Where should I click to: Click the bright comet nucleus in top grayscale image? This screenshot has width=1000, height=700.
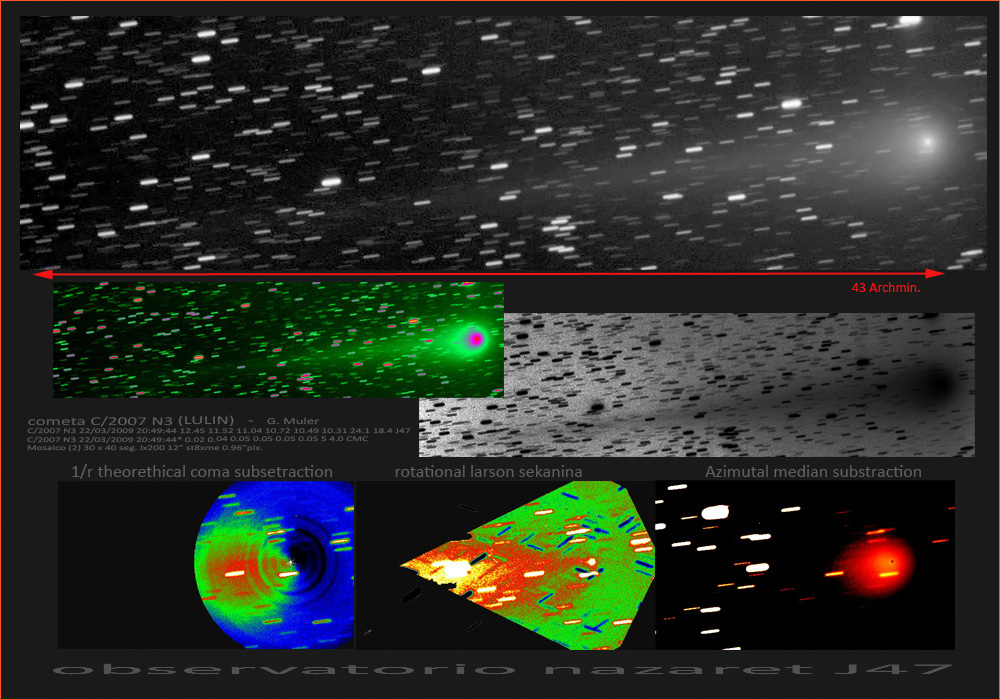pyautogui.click(x=928, y=142)
